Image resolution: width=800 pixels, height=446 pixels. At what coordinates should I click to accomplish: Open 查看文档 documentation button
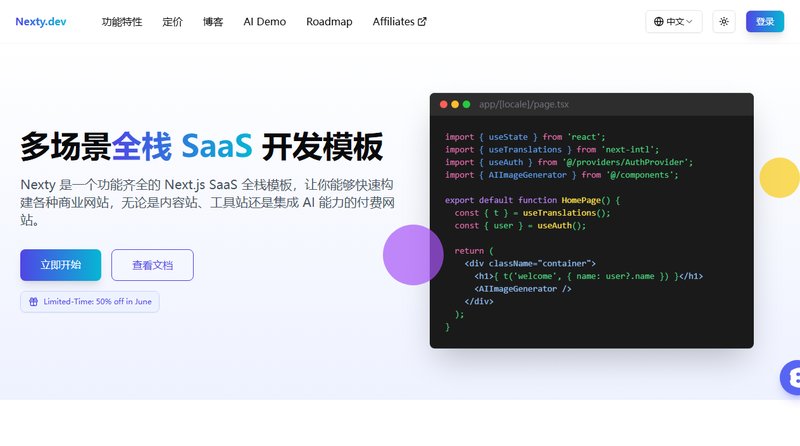pyautogui.click(x=153, y=265)
